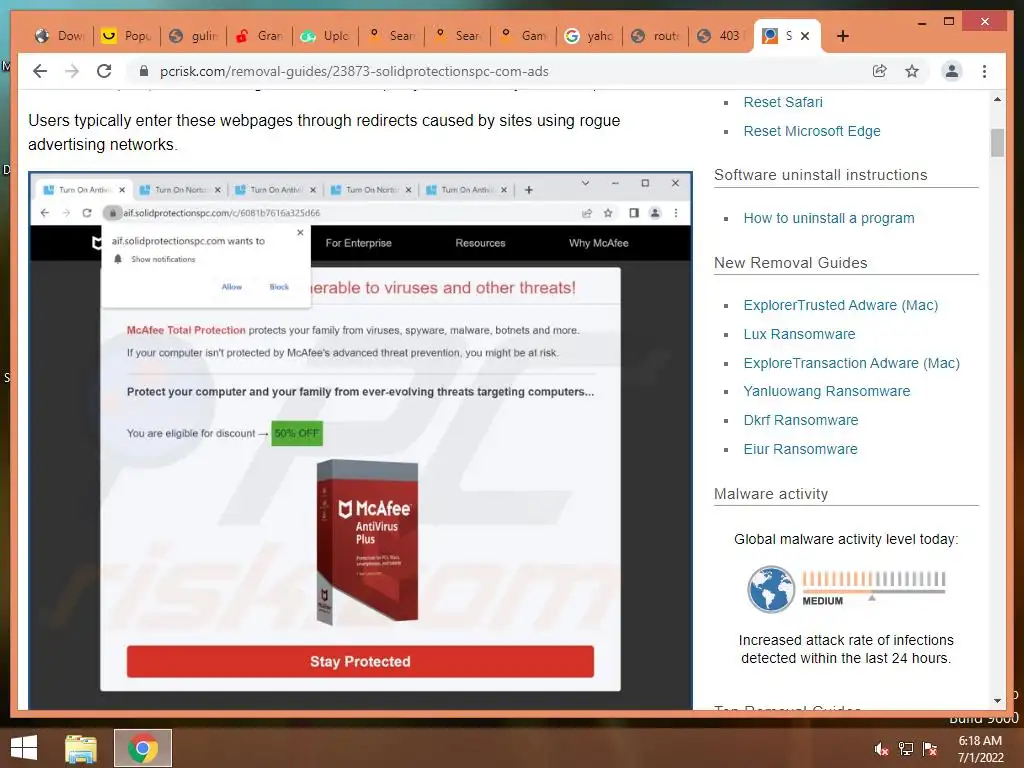Click Allow in the notification popup image
The image size is (1024, 768).
click(x=231, y=287)
